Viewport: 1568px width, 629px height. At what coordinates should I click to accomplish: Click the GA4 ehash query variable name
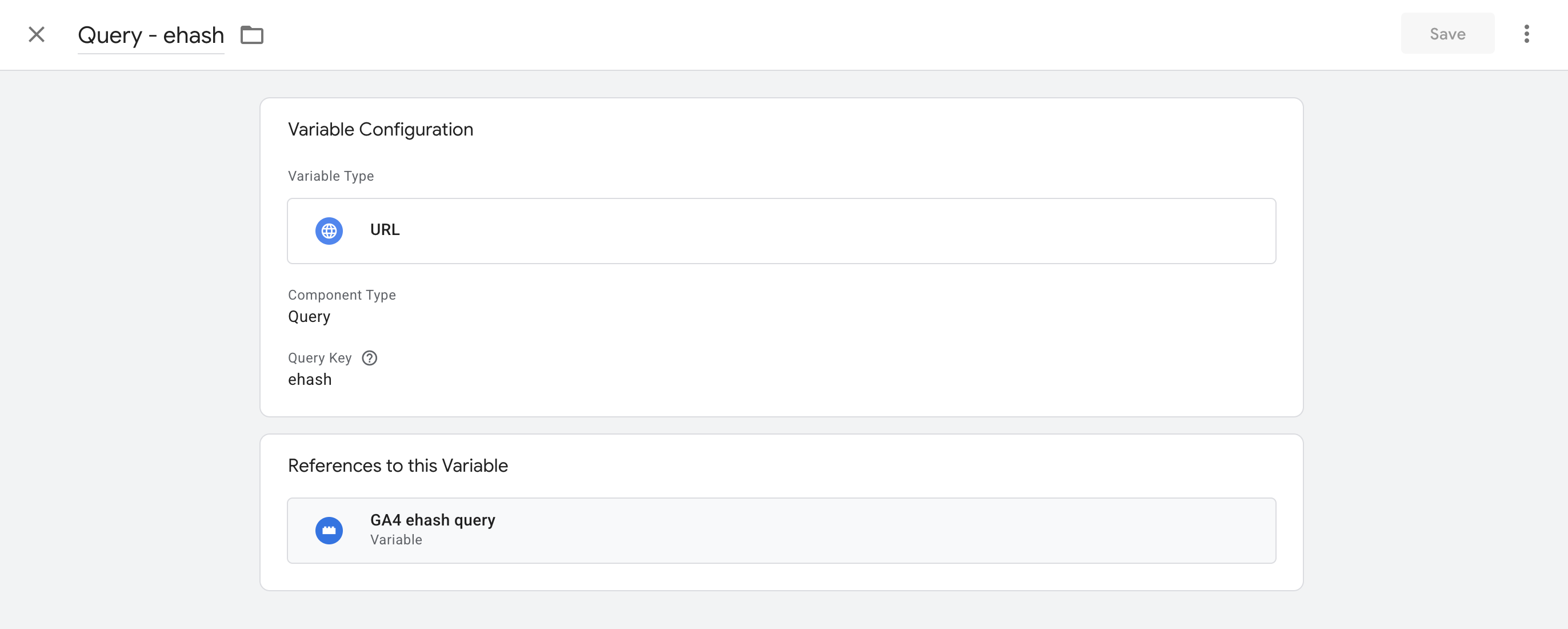pyautogui.click(x=432, y=520)
